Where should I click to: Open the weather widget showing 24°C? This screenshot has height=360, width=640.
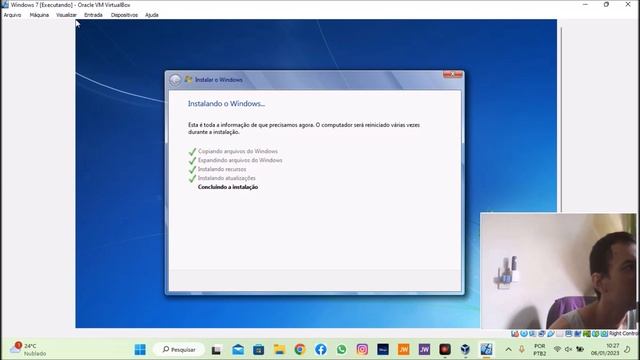[x=28, y=349]
